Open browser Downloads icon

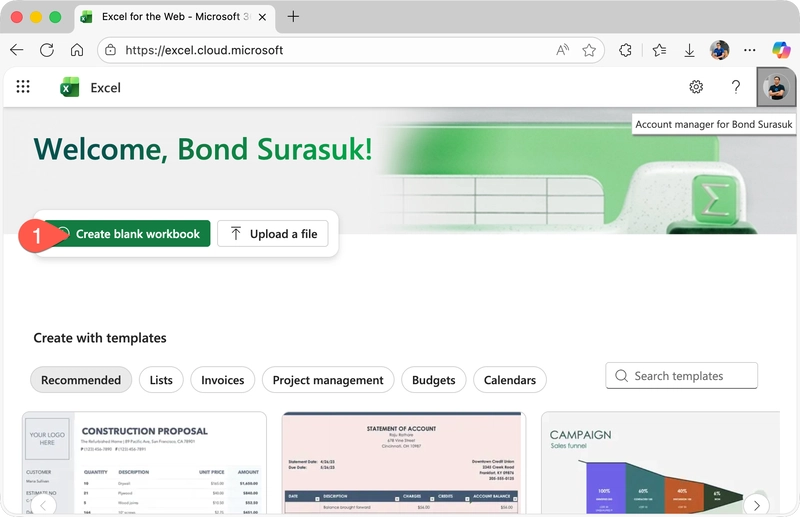[x=689, y=50]
